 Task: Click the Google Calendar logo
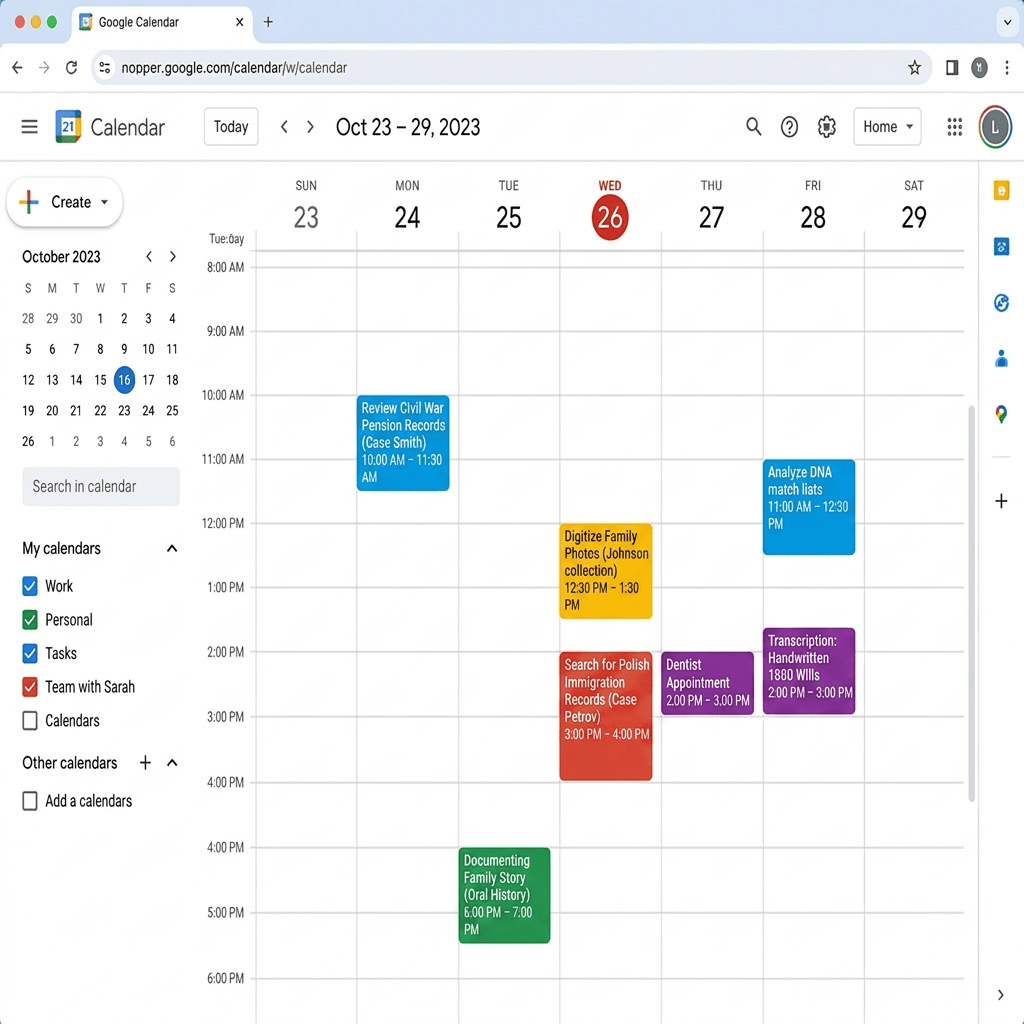[x=68, y=127]
